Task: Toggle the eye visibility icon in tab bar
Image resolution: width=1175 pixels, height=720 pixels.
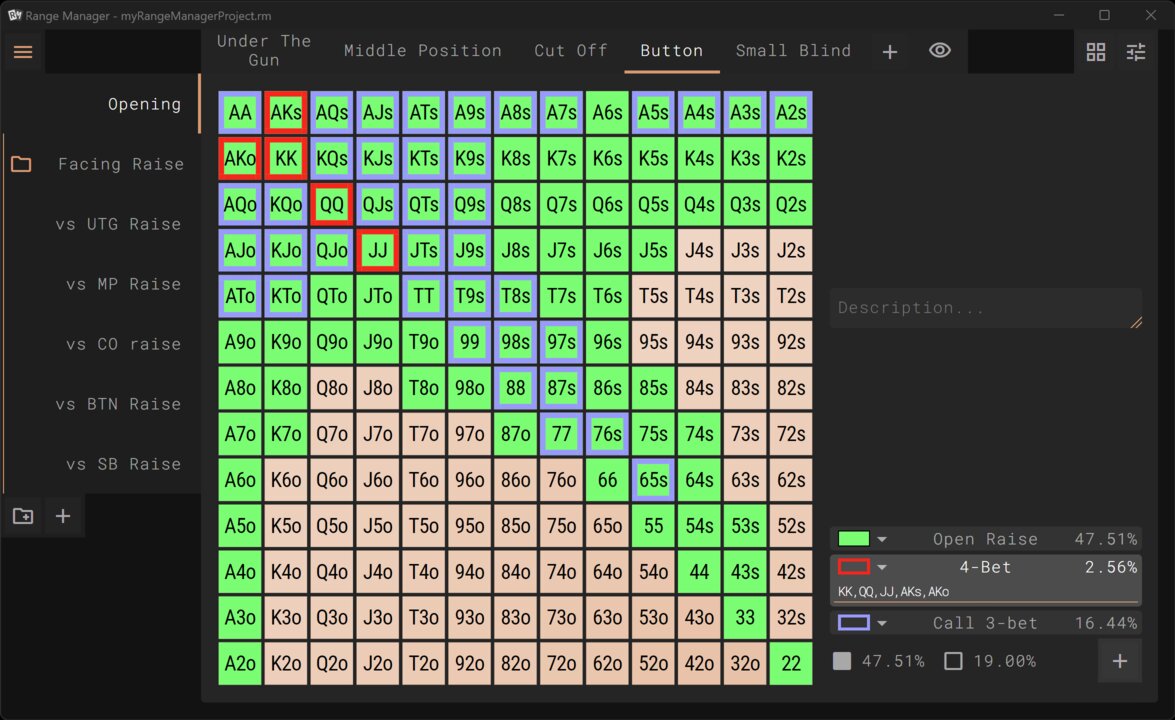Action: [939, 51]
